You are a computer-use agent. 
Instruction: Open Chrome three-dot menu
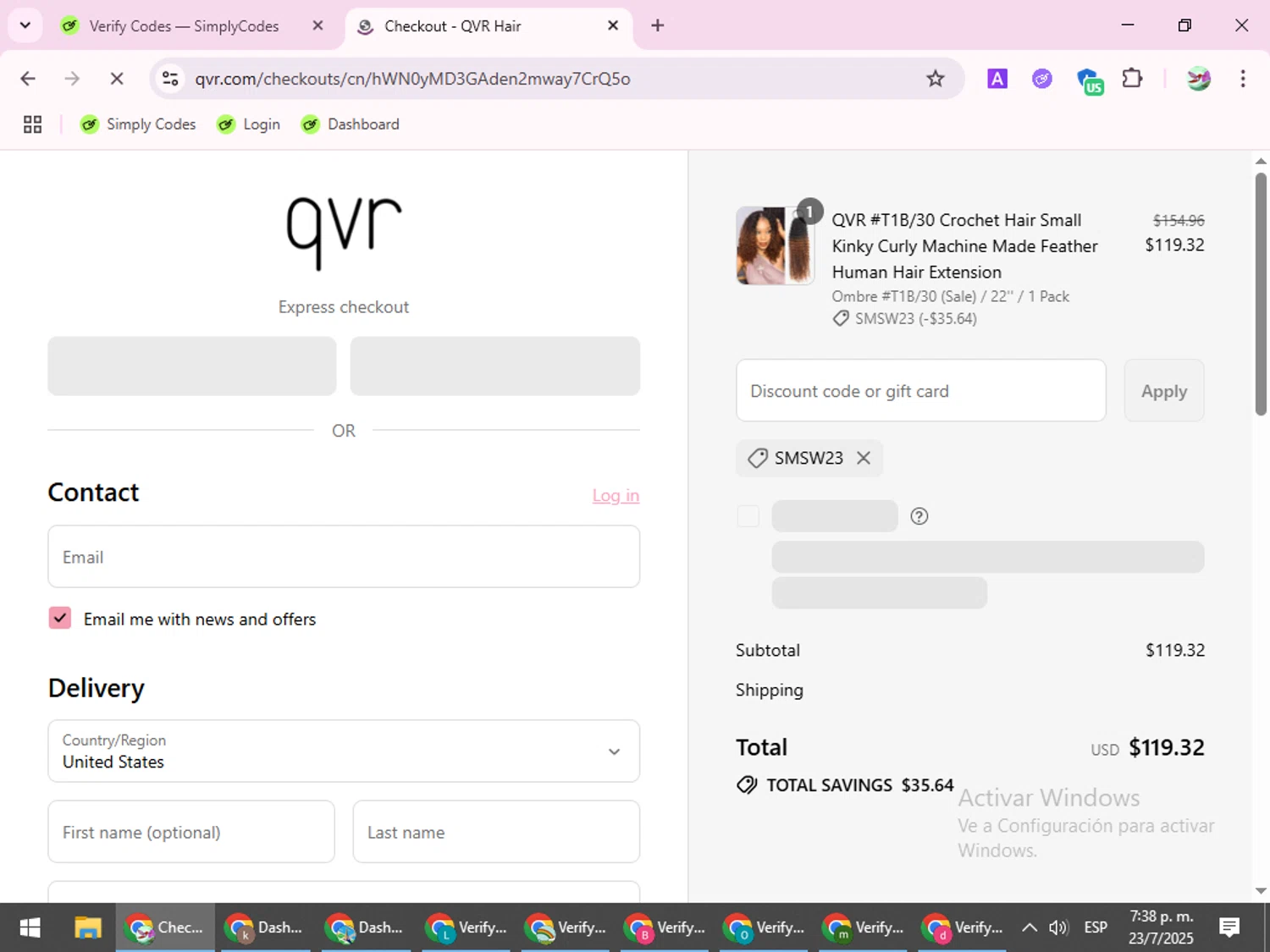pos(1242,79)
